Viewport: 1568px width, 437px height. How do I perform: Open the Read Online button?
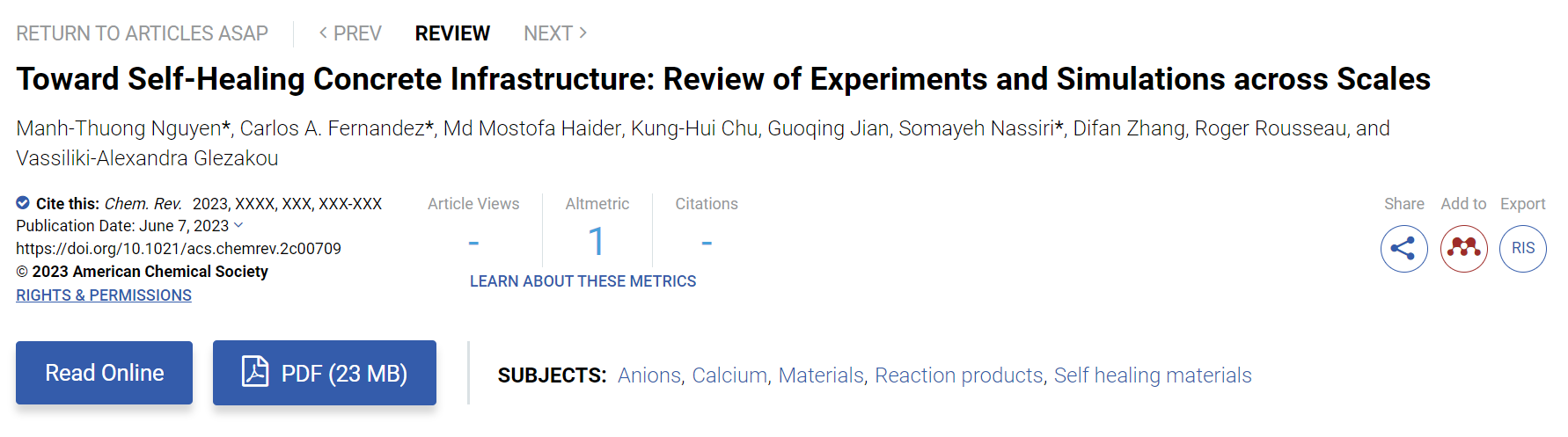tap(104, 373)
